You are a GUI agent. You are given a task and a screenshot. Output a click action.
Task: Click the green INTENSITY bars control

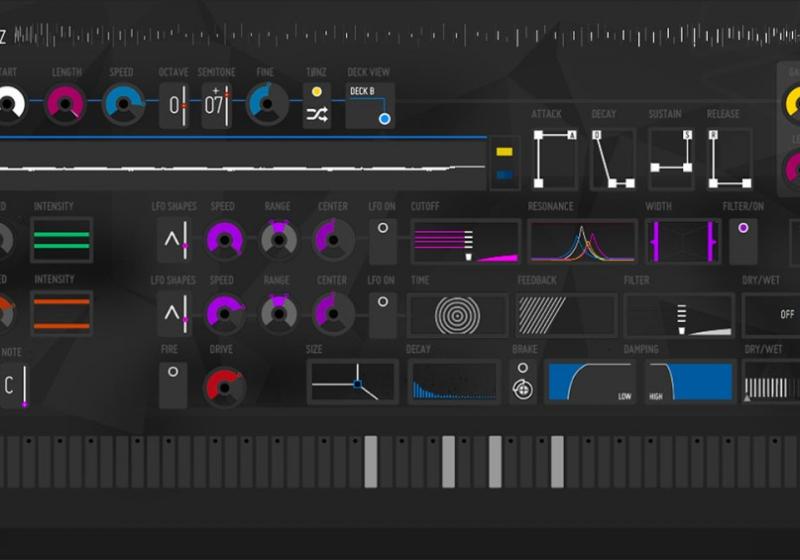tap(61, 240)
